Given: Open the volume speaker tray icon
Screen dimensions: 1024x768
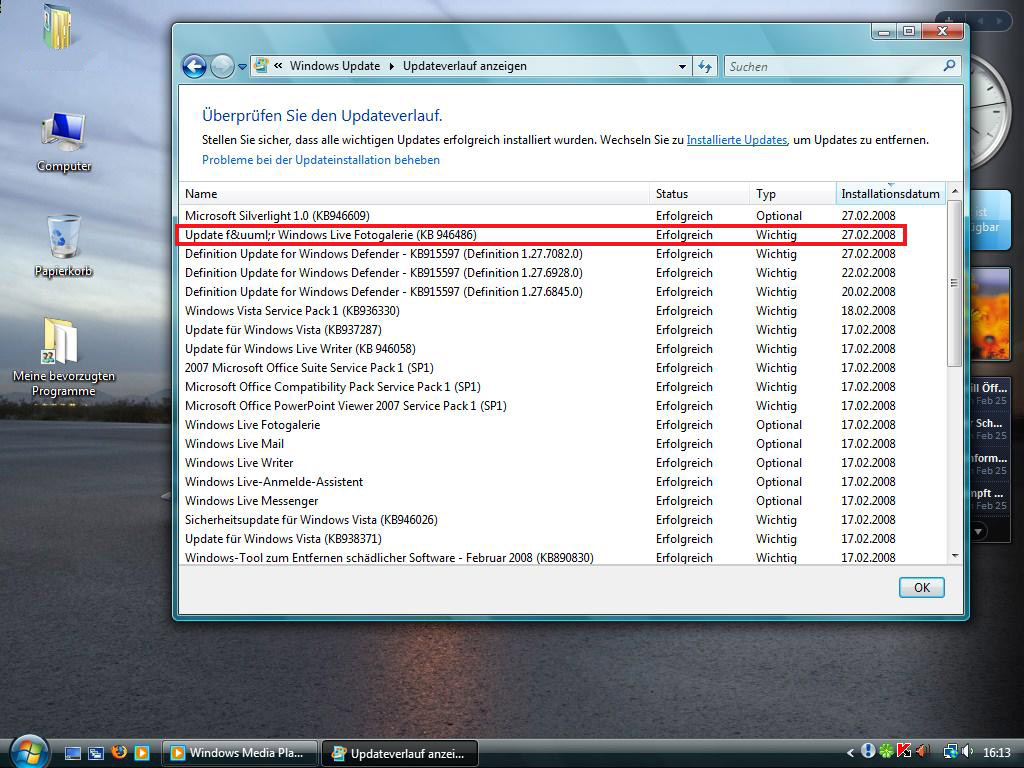Looking at the screenshot, I should [967, 752].
